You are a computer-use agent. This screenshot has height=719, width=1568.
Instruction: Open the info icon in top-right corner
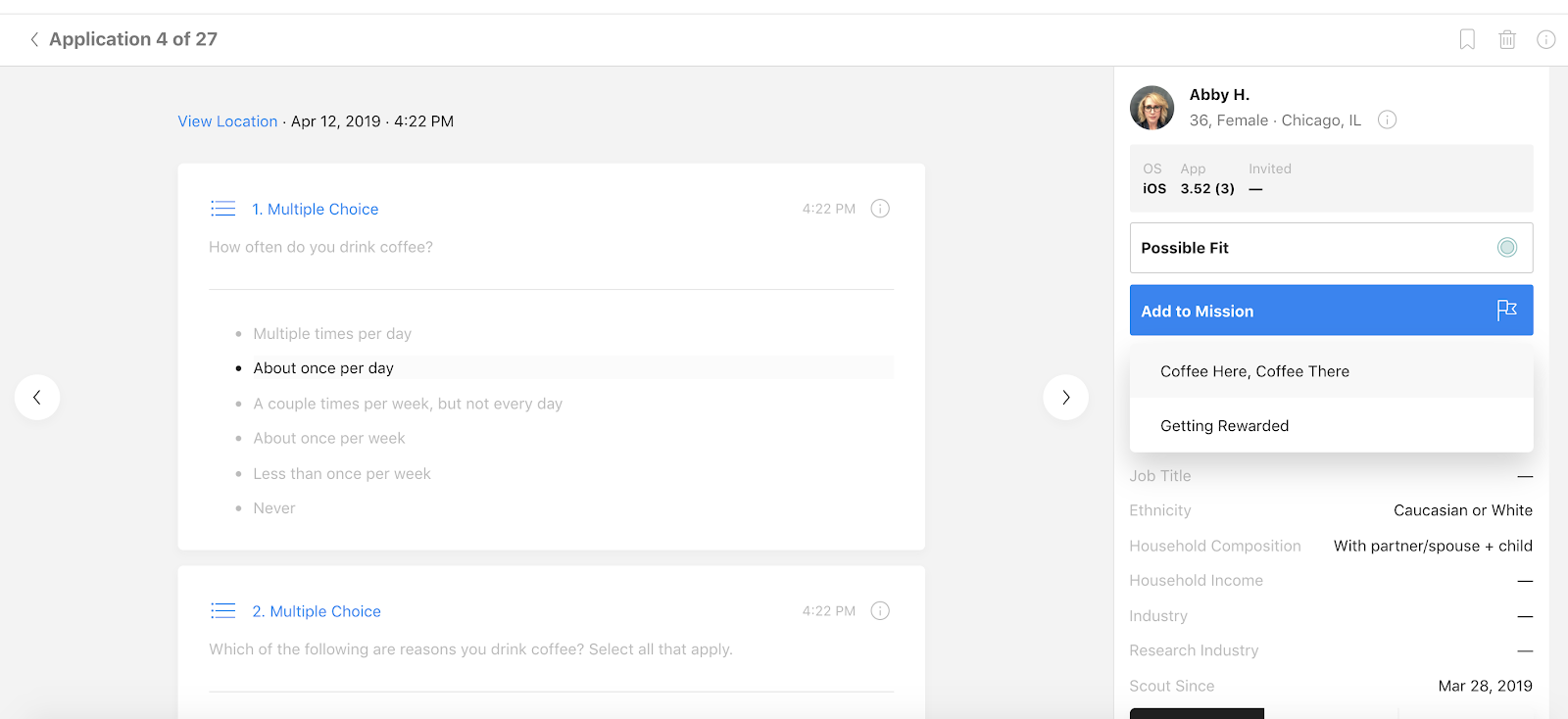(1545, 39)
